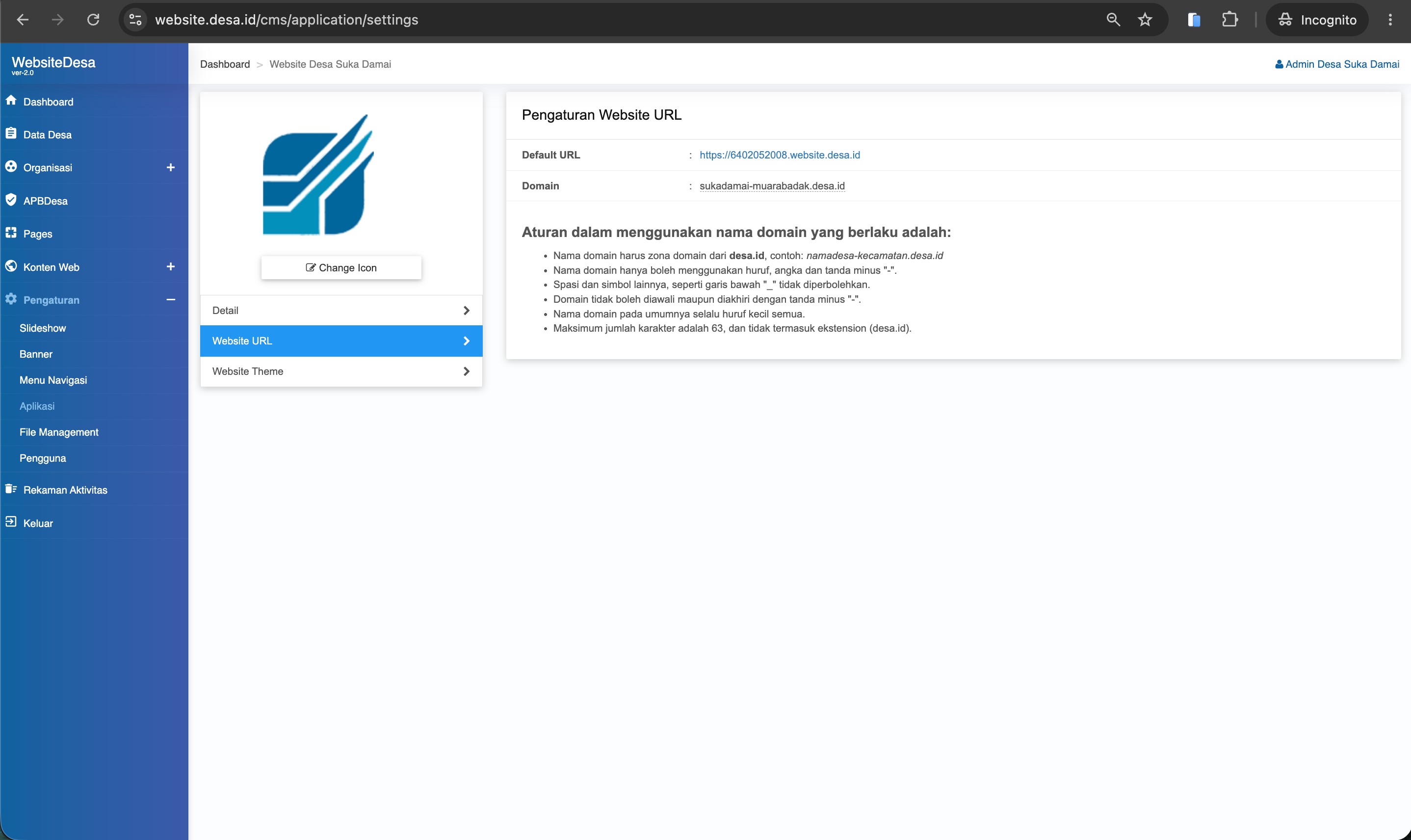Click the Pages menu label

pyautogui.click(x=37, y=235)
